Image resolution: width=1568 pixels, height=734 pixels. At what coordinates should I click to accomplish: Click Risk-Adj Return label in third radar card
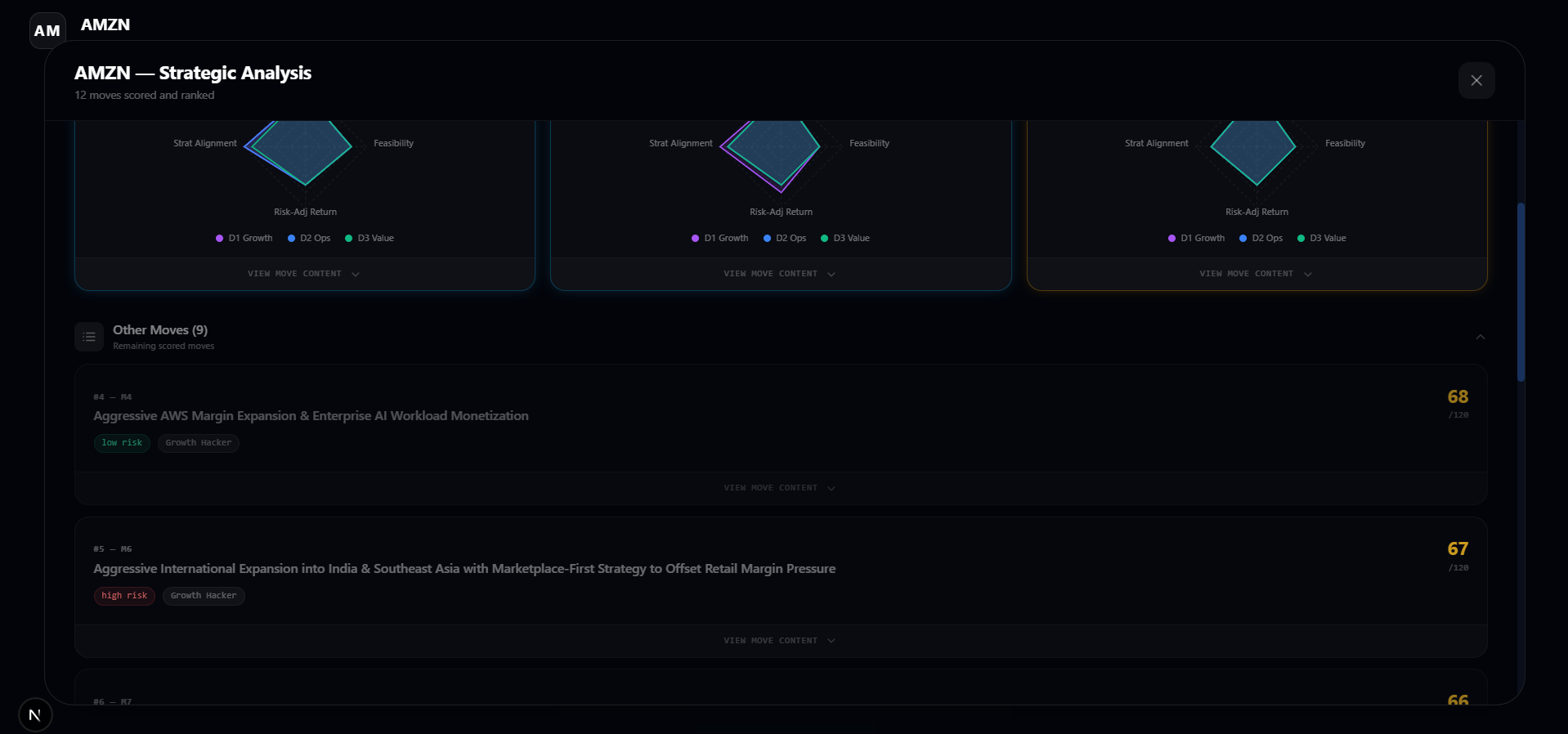click(1257, 212)
